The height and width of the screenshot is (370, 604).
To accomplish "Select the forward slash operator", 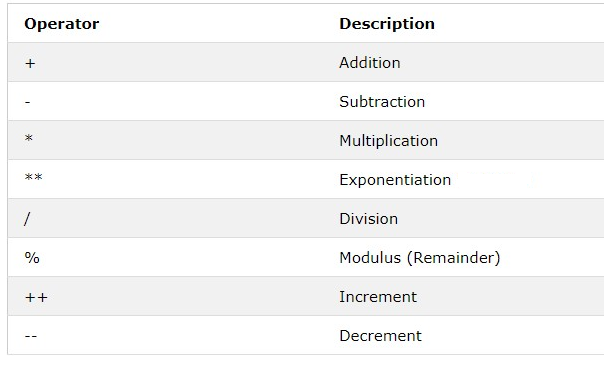I will click(27, 219).
